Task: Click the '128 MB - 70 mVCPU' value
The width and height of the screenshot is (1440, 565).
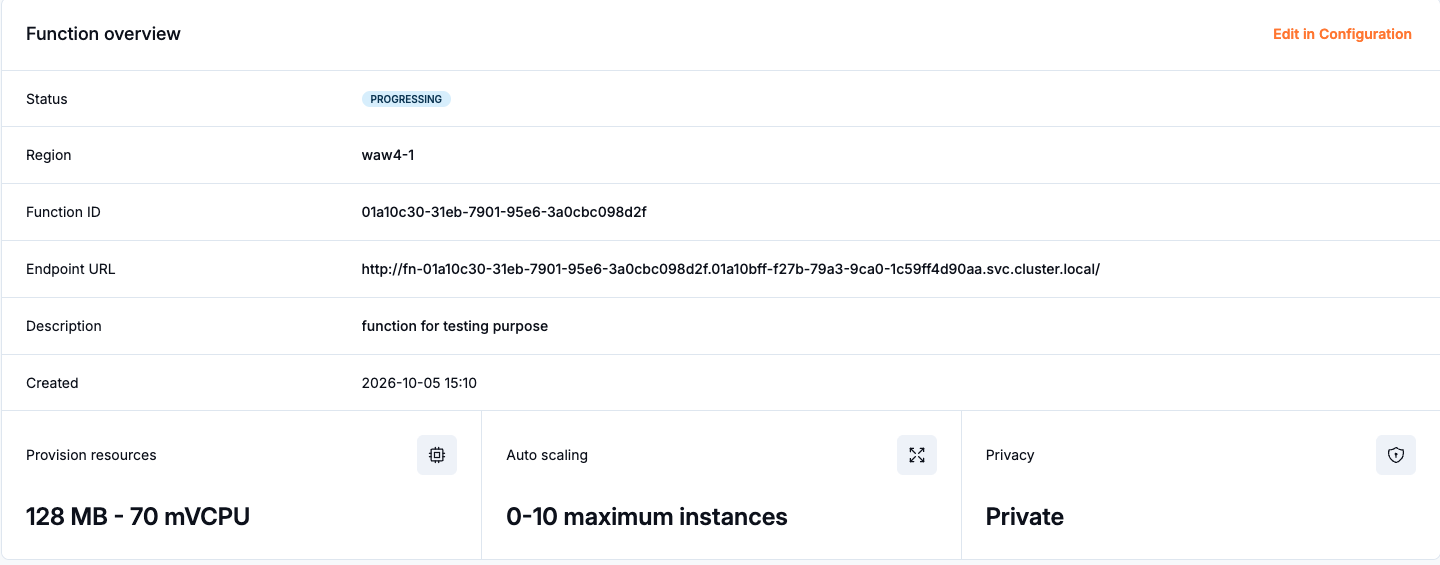Action: point(138,517)
